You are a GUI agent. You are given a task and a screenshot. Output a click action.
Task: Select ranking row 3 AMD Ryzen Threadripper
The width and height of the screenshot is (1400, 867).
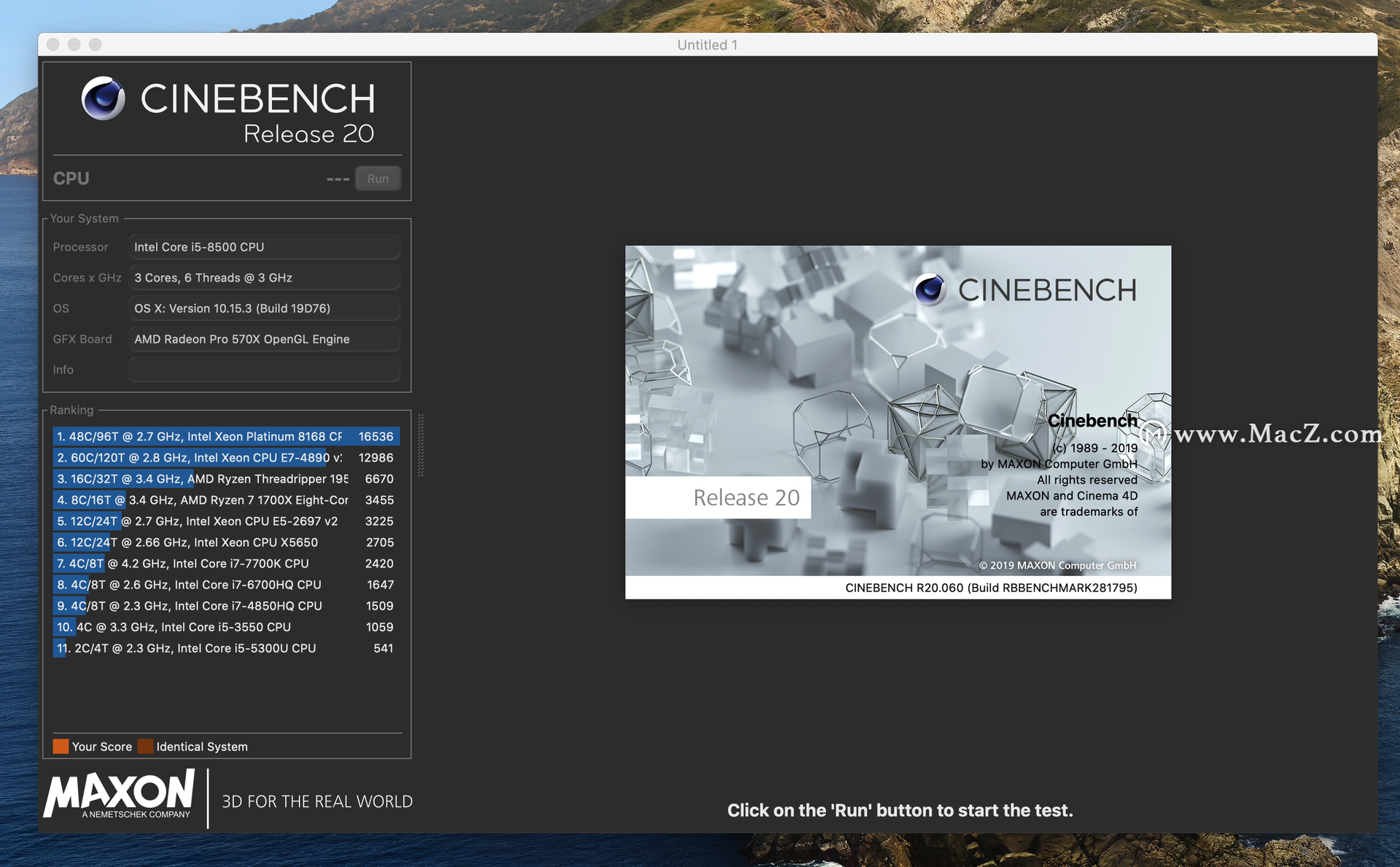coord(226,478)
